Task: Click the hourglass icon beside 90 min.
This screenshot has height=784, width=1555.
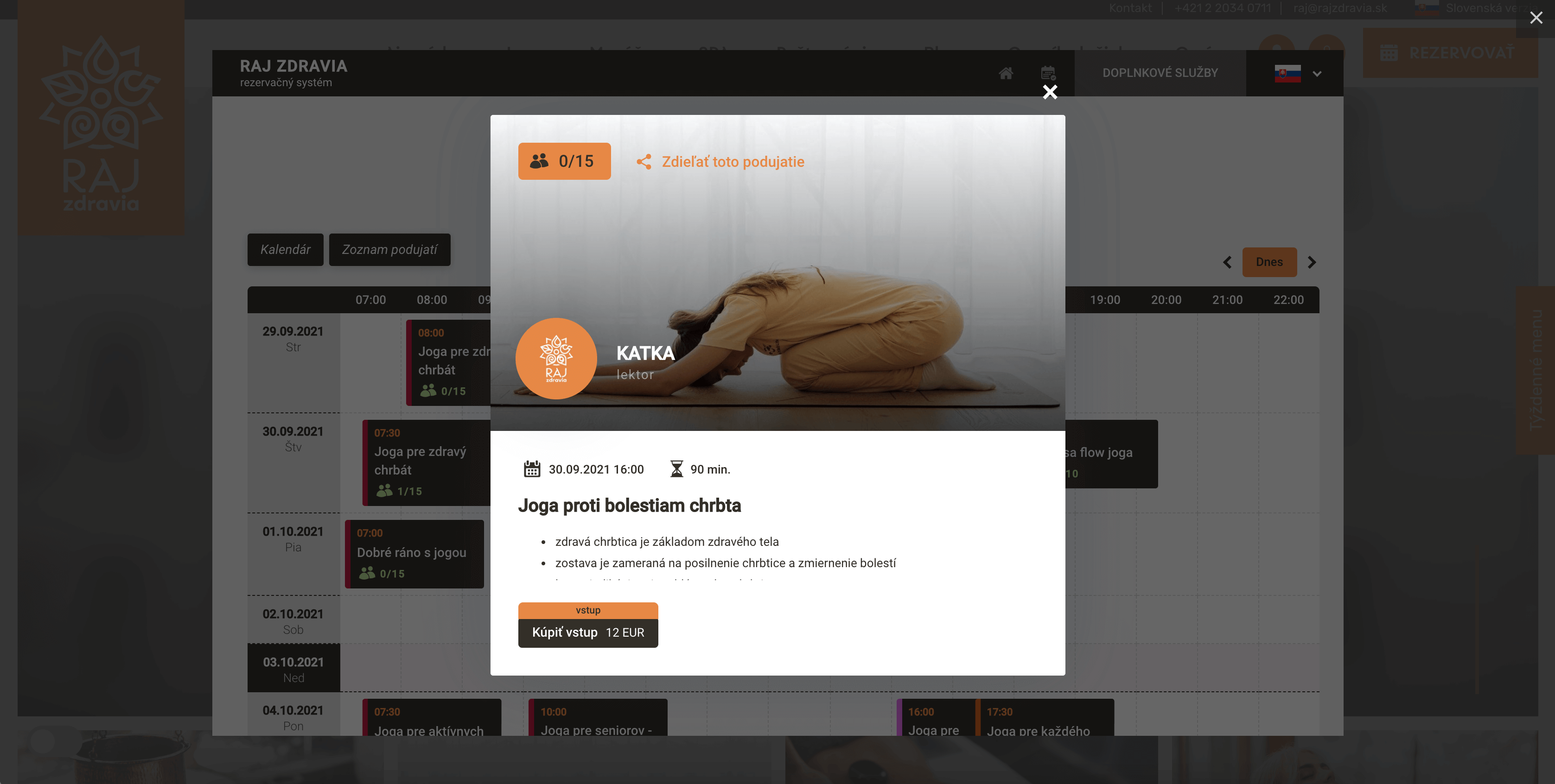Action: (677, 468)
